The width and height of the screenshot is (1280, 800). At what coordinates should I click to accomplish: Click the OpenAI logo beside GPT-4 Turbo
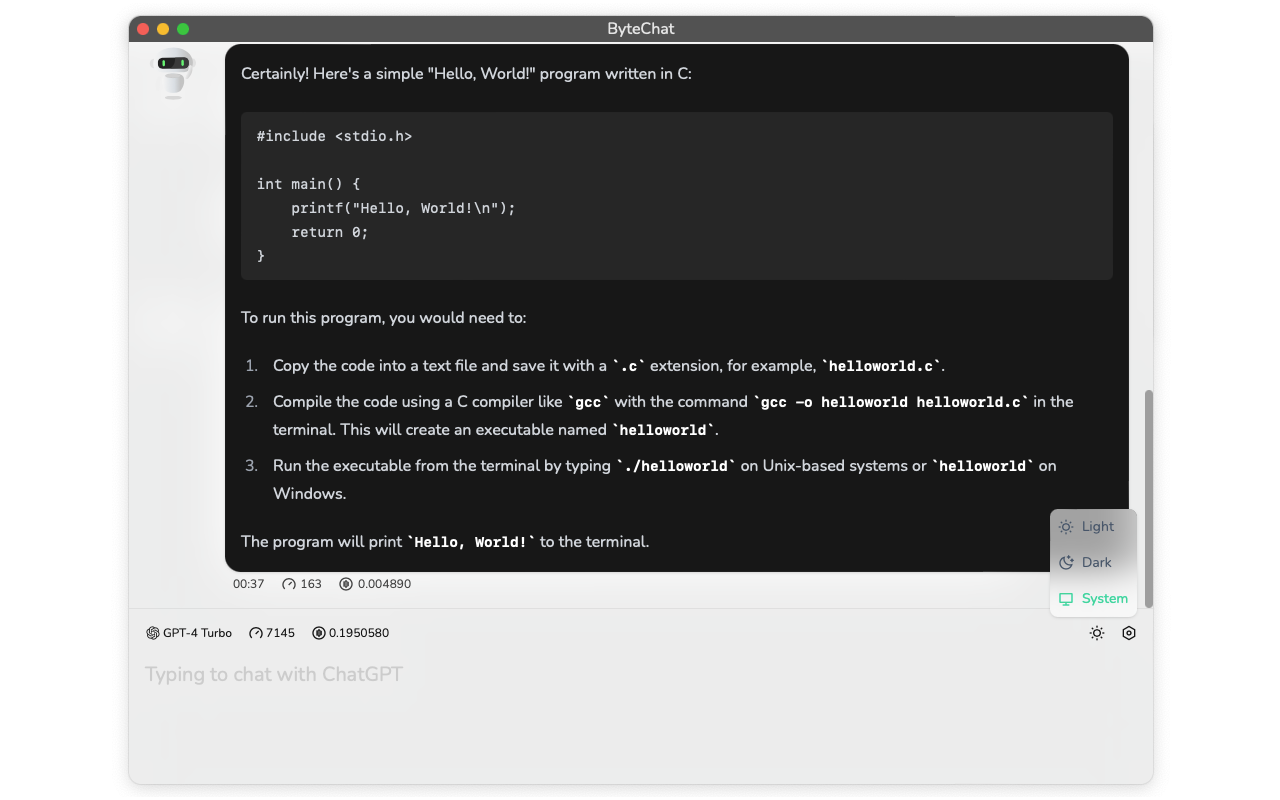(153, 633)
